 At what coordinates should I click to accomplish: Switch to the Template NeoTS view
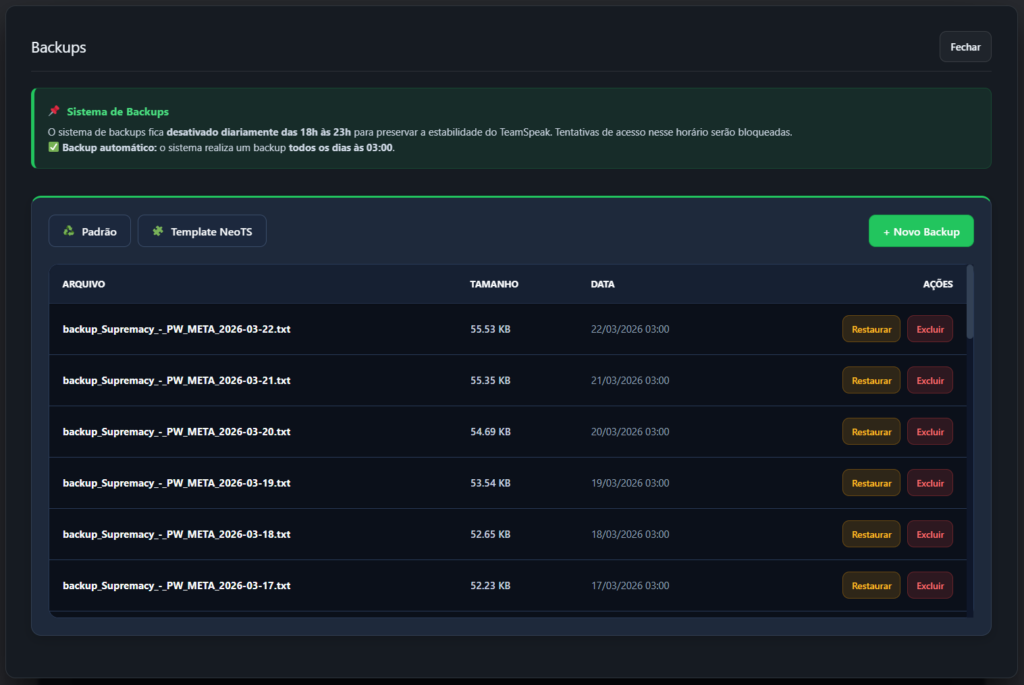[202, 231]
